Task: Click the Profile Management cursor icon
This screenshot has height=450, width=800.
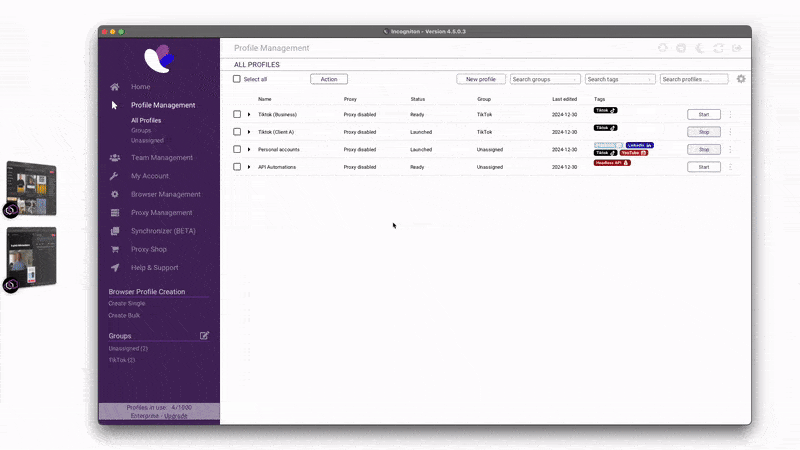Action: (114, 105)
